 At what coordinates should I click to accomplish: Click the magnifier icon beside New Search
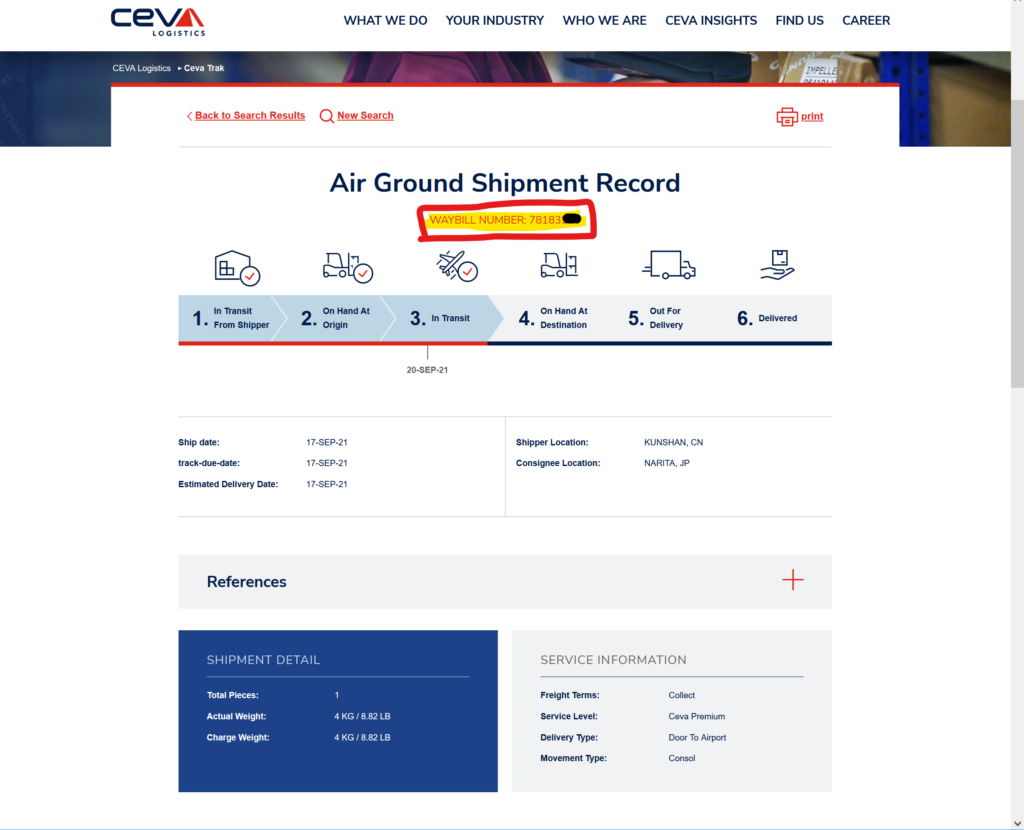[327, 116]
